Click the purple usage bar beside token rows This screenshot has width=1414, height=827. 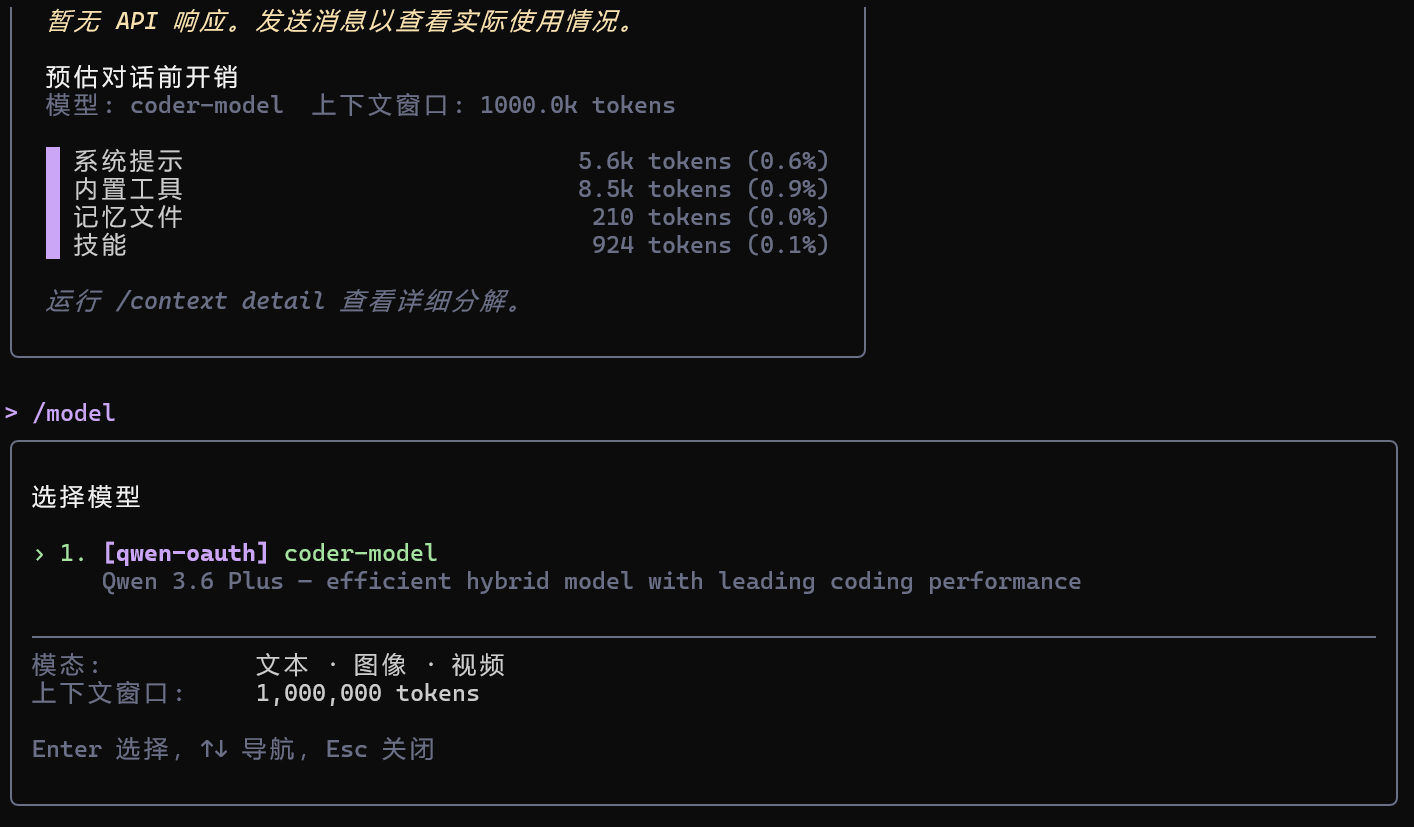(53, 203)
